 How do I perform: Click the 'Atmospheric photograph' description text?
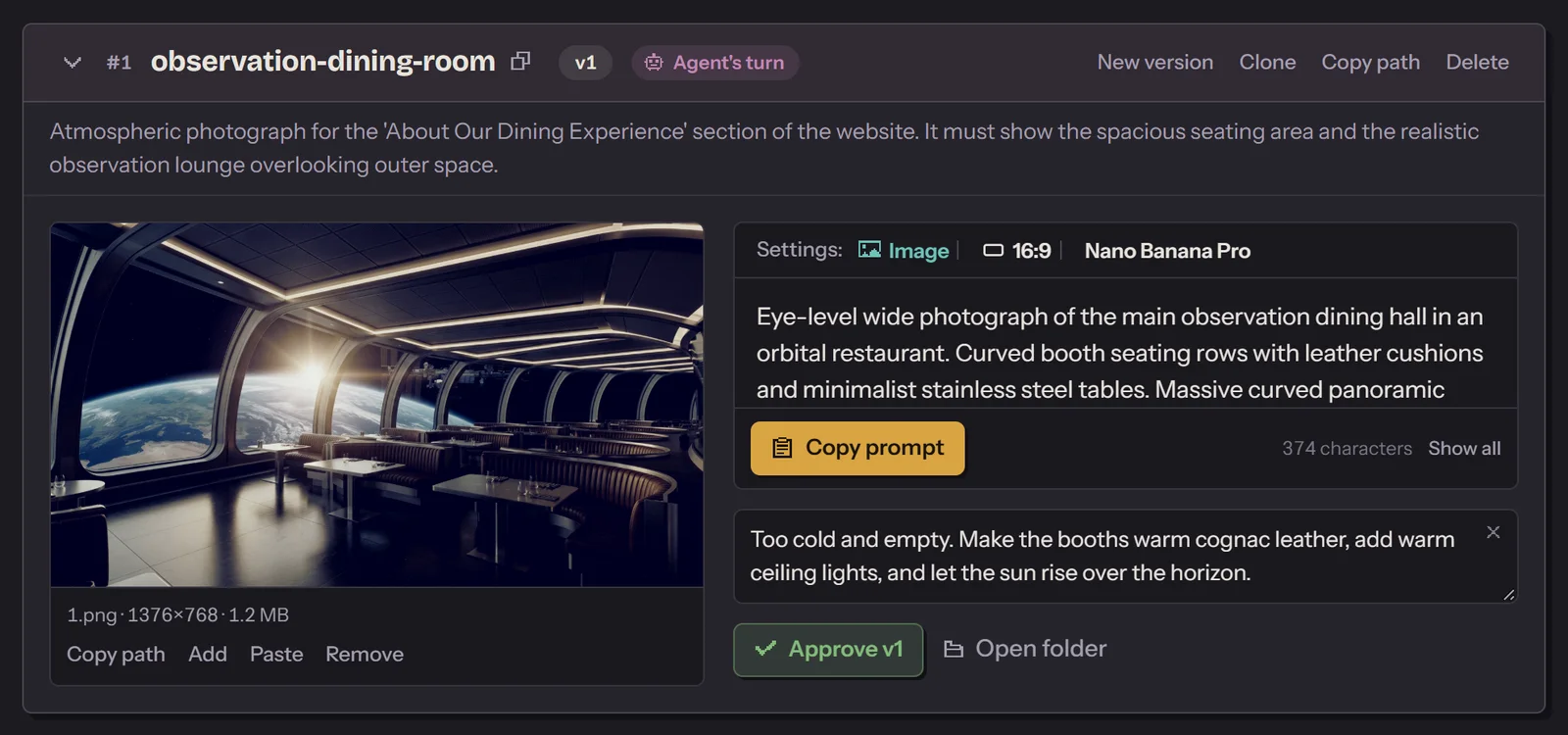coord(764,148)
